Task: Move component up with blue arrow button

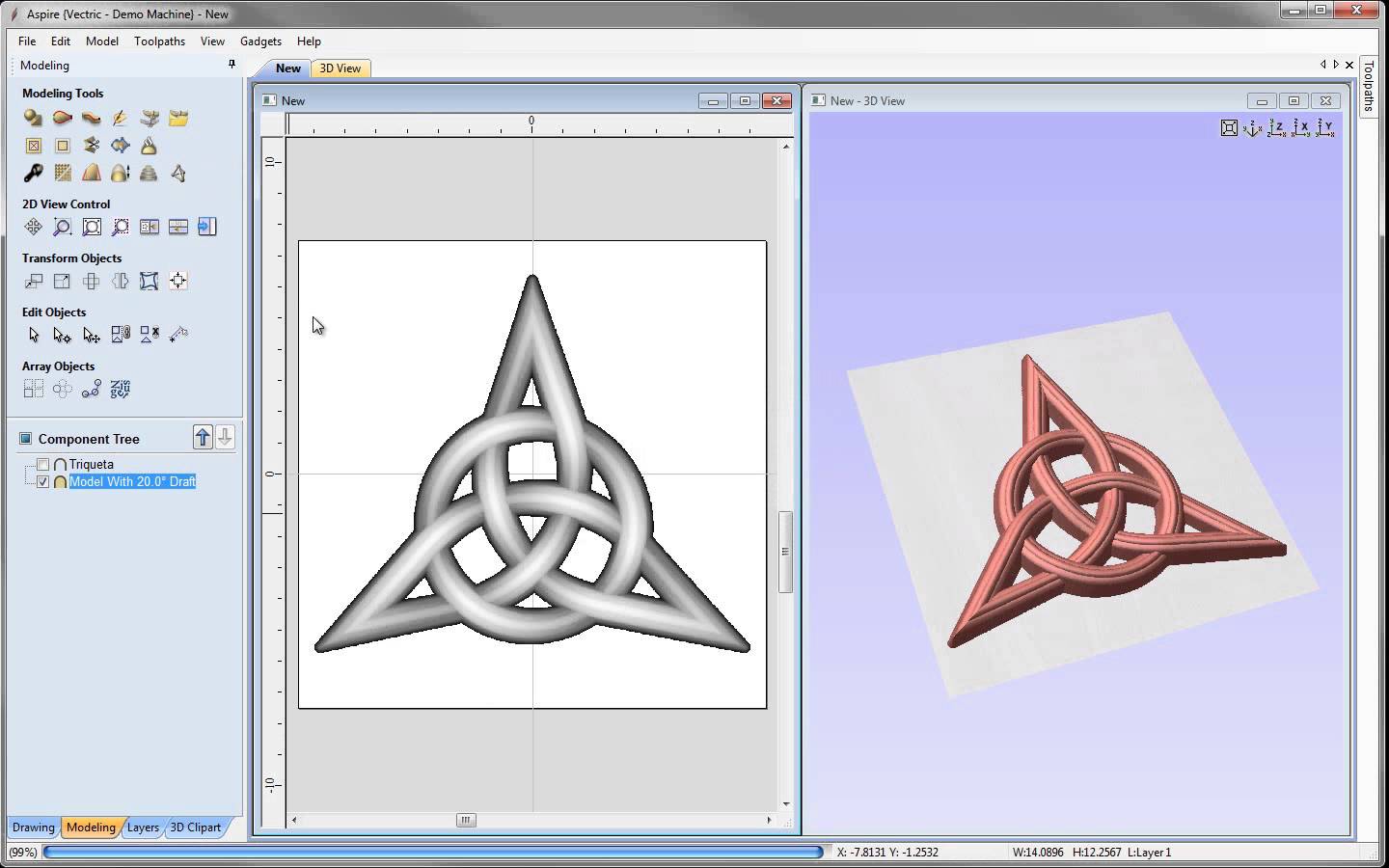Action: tap(203, 437)
